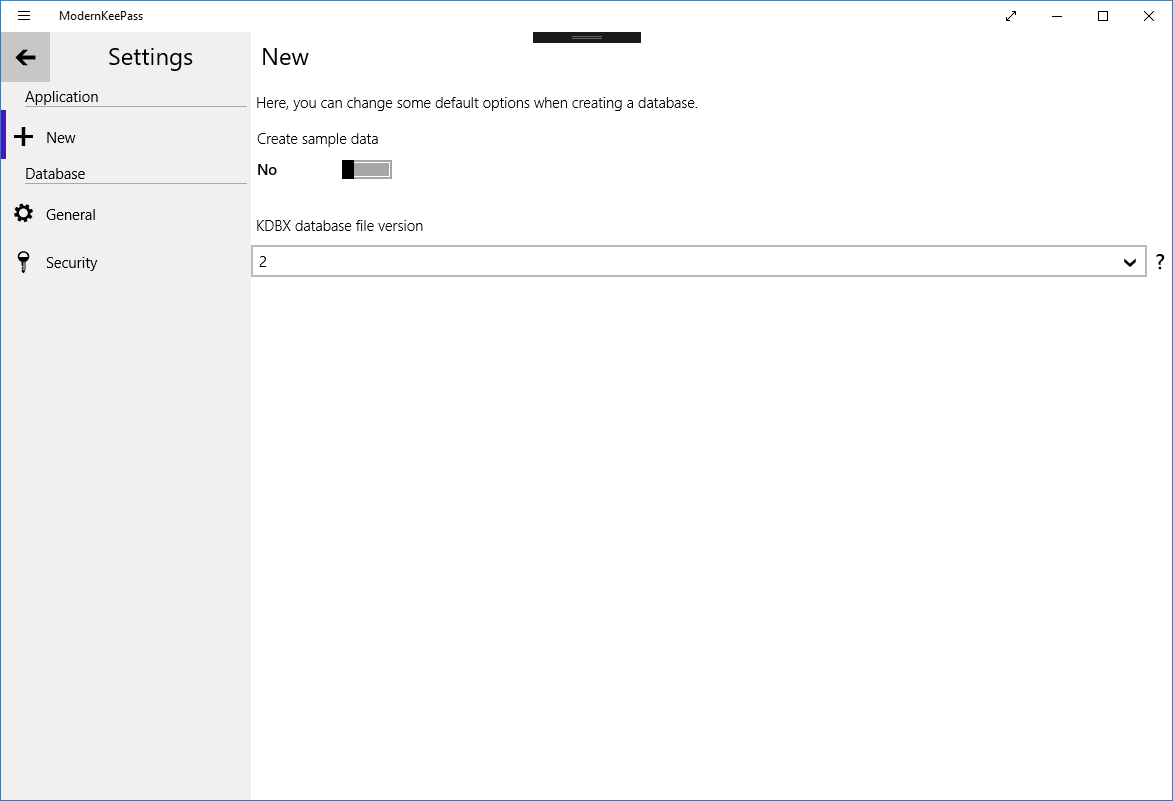This screenshot has height=801, width=1173.
Task: Click the Database section header
Action: [x=55, y=174]
